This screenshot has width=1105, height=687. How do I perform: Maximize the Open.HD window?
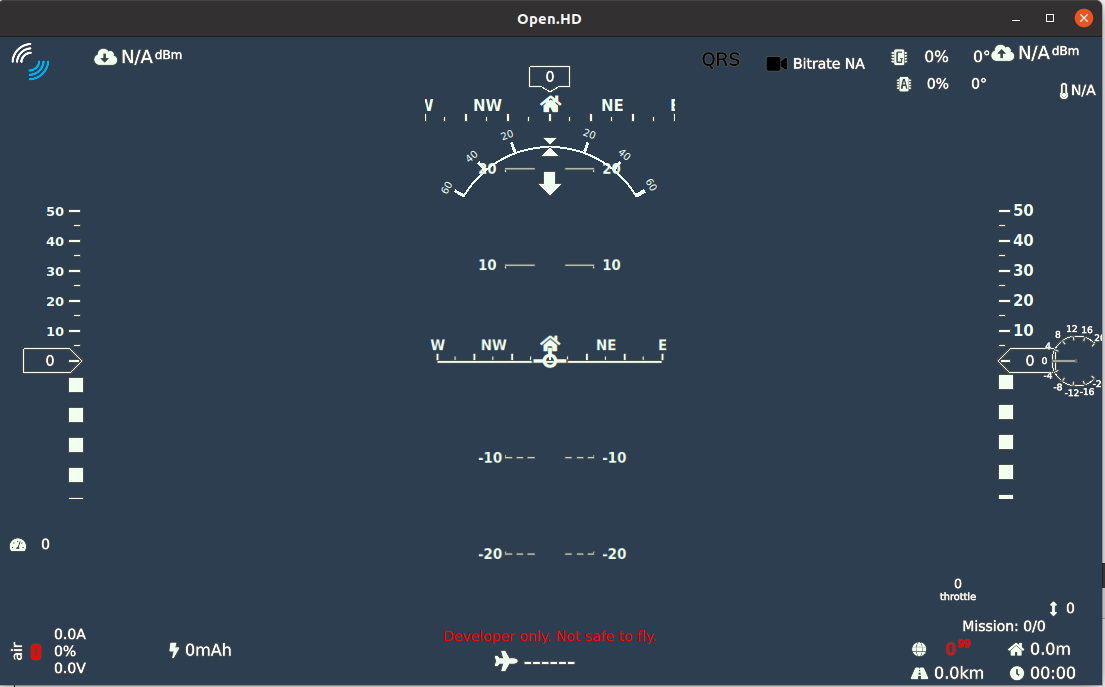pyautogui.click(x=1050, y=18)
